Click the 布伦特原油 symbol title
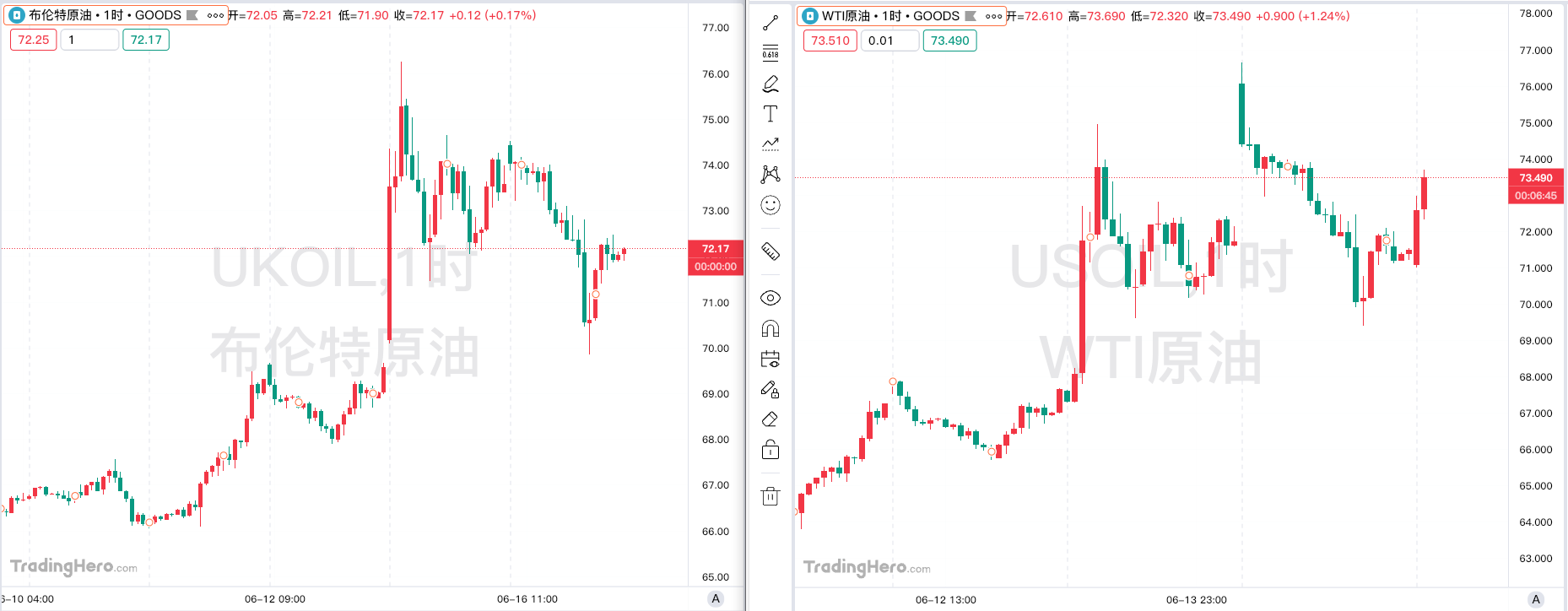 click(60, 15)
